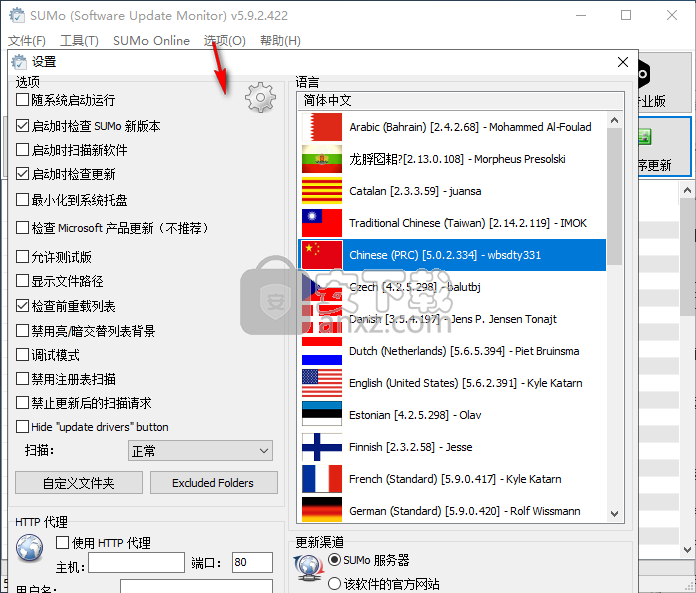Enable 允许测试版 checkbox
This screenshot has height=593, width=696.
coord(22,257)
